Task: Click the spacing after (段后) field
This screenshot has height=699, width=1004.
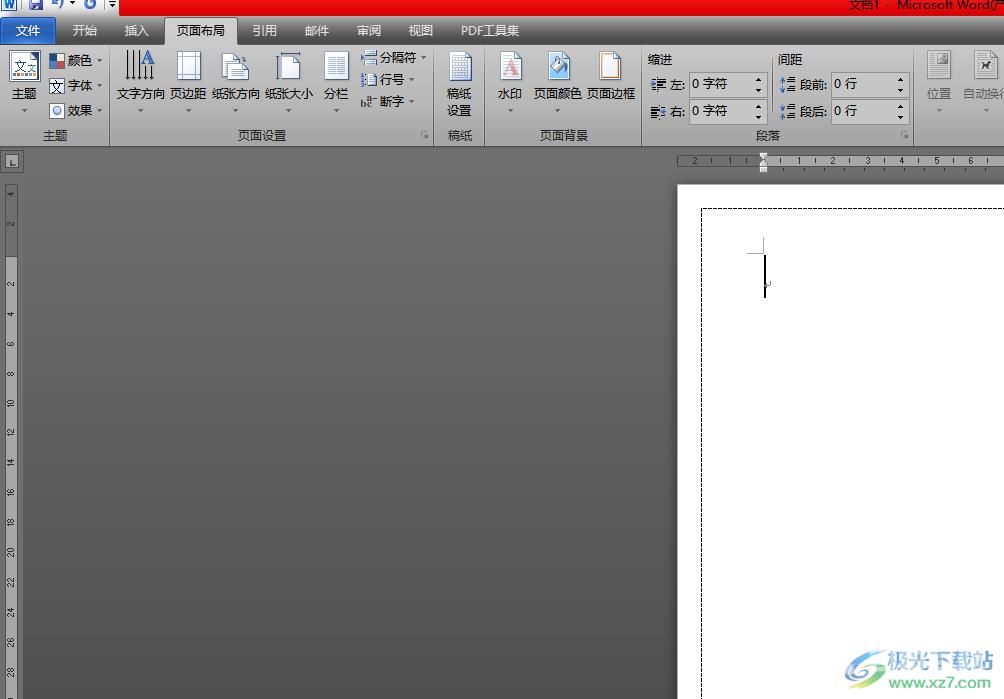Action: pos(862,111)
